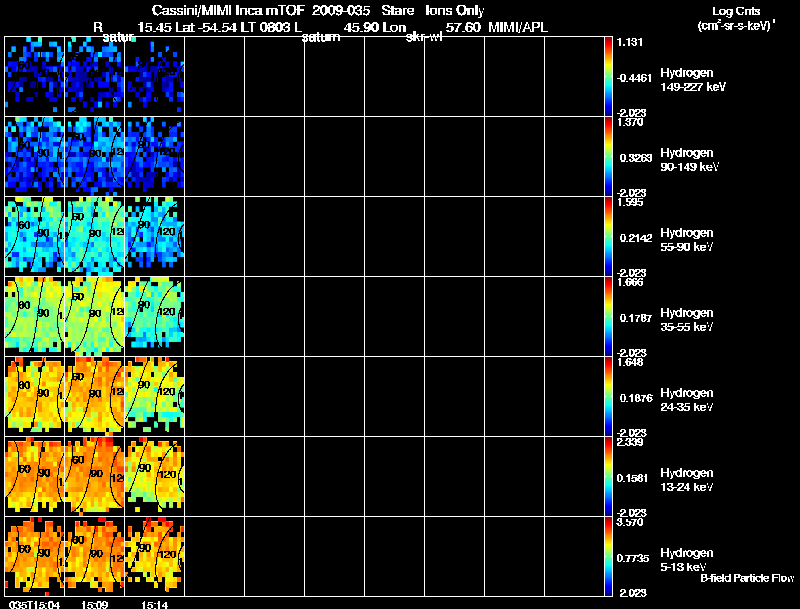
Task: Click the 13-24 keV image at 15:14
Action: pyautogui.click(x=155, y=476)
